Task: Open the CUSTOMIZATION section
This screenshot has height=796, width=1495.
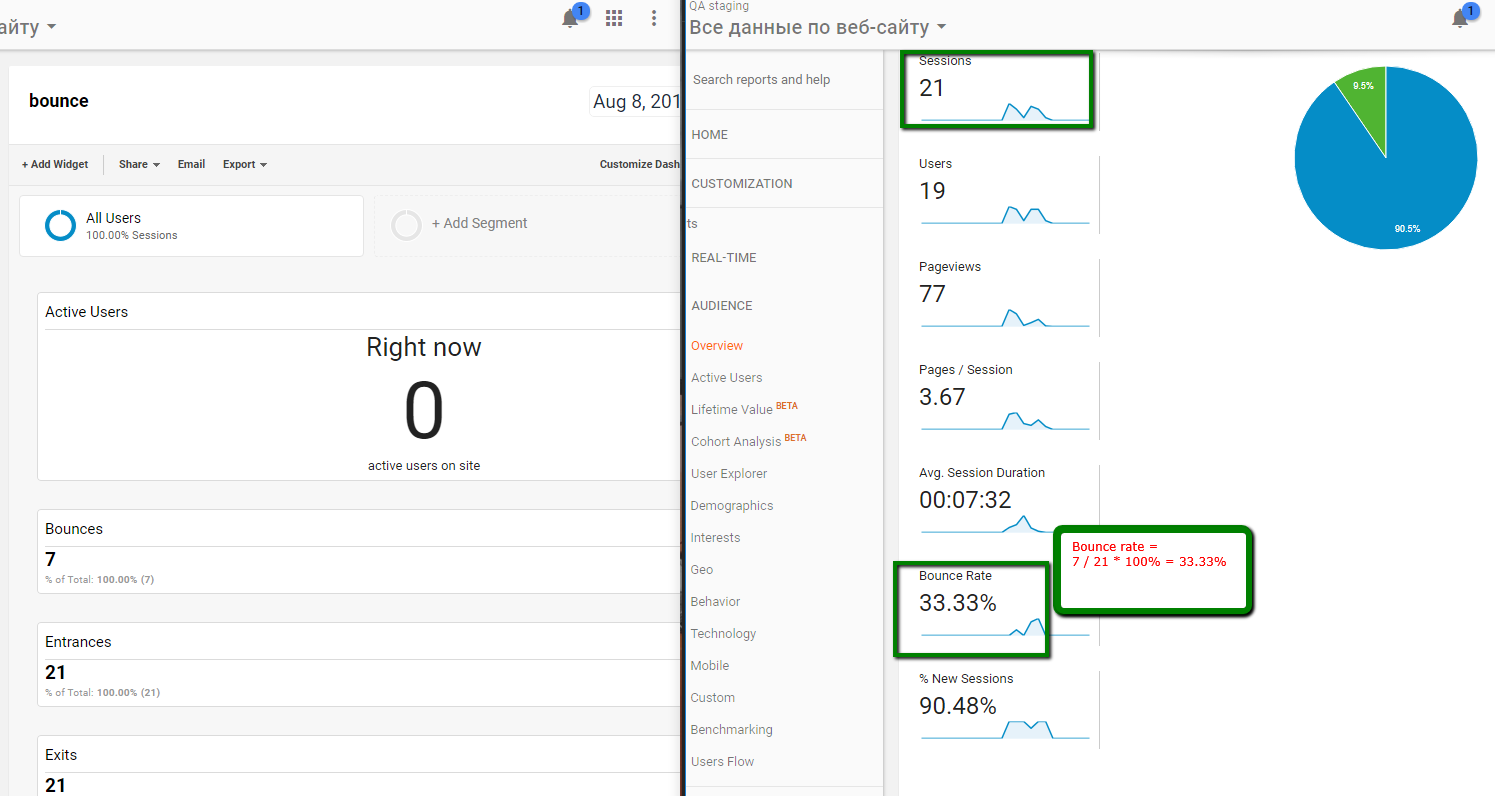Action: pyautogui.click(x=741, y=184)
